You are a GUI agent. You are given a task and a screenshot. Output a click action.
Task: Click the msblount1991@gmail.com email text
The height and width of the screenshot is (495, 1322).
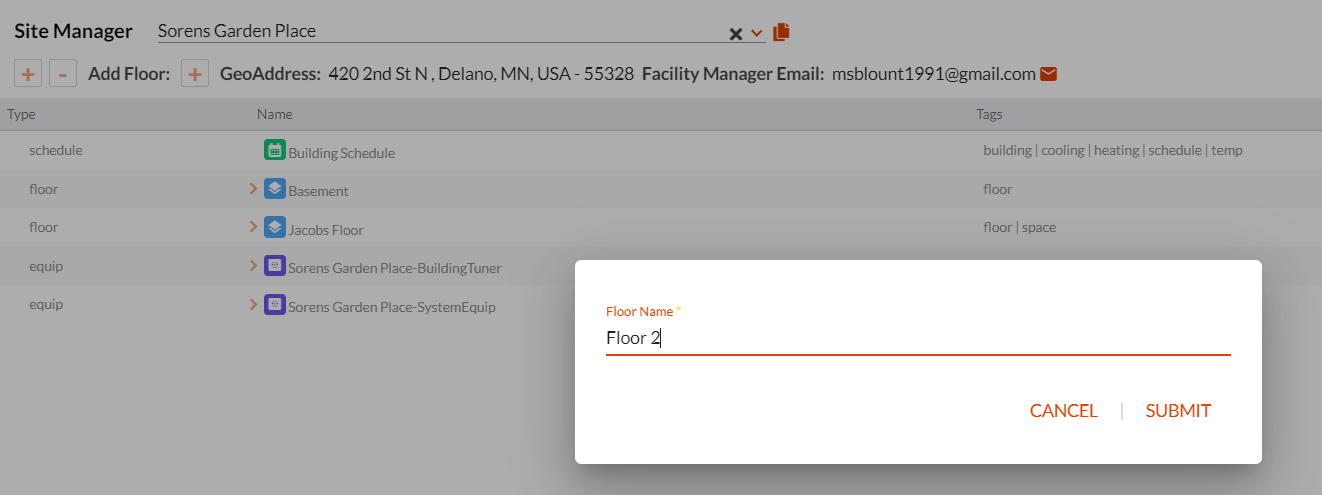click(x=934, y=74)
